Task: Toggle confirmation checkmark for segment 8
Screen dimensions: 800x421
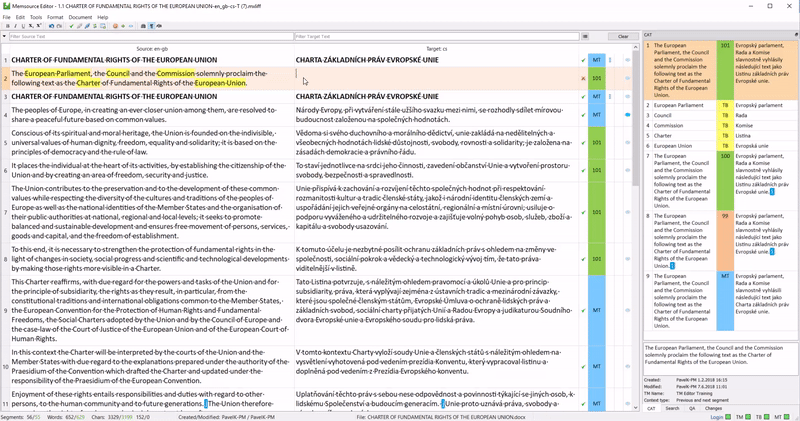Action: 583,259
